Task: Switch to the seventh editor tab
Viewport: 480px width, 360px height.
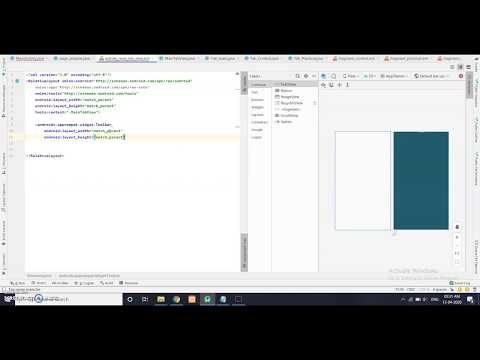Action: 308,59
